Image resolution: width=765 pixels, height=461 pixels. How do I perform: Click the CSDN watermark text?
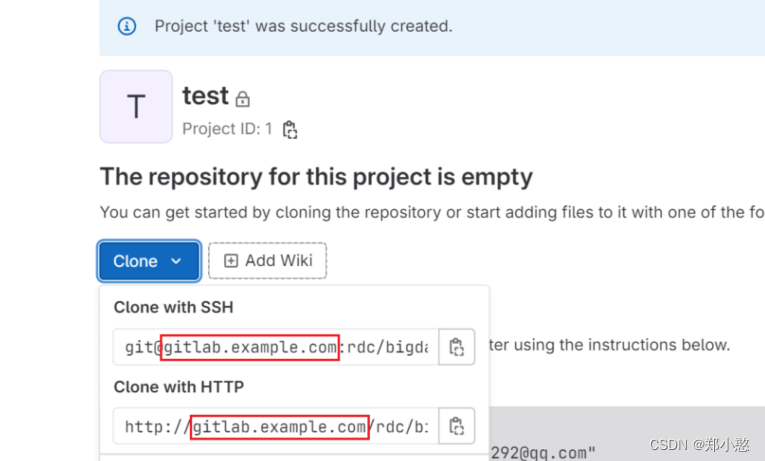tap(699, 444)
